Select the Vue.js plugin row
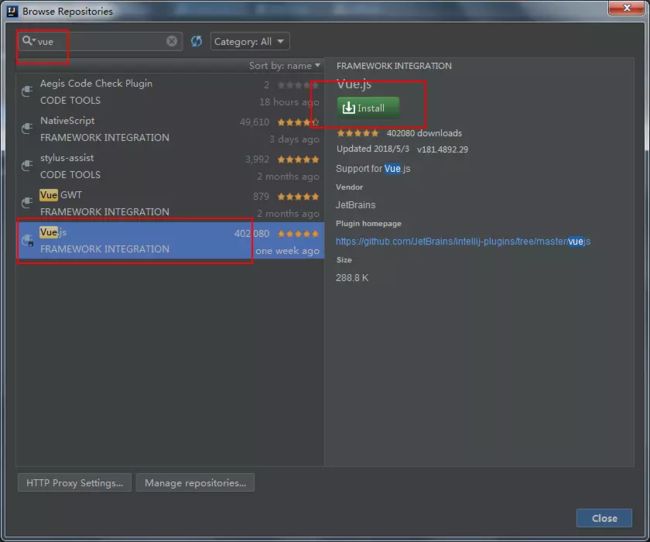 pyautogui.click(x=170, y=241)
